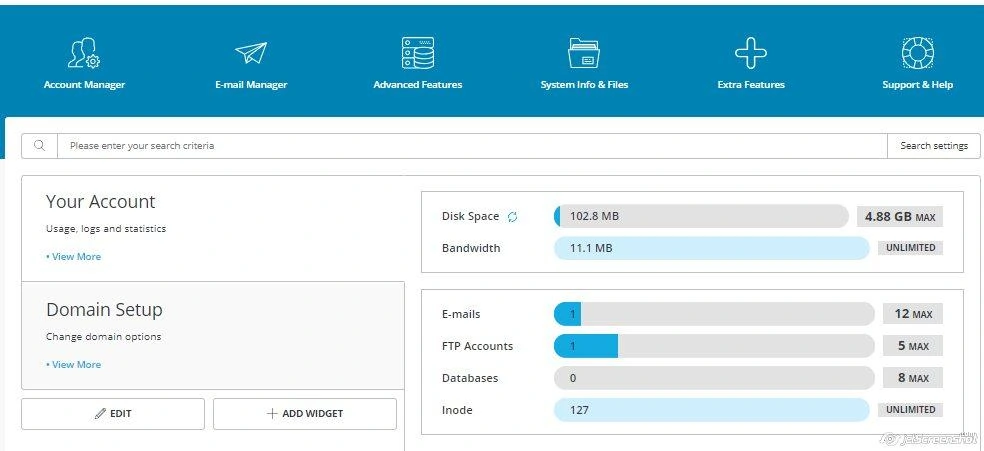Viewport: 984px width, 451px height.
Task: Open the Support & Help lifebuoy icon
Action: click(917, 53)
